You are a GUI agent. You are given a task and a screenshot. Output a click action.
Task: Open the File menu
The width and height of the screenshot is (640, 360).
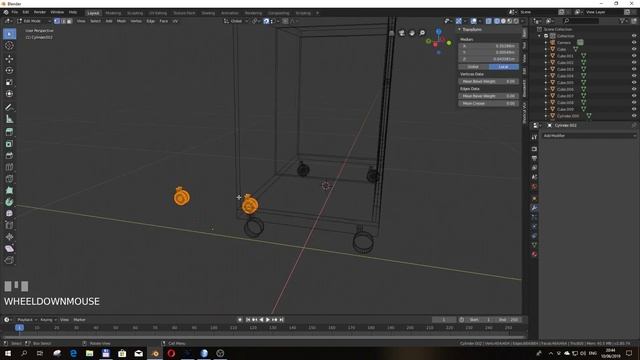point(15,12)
